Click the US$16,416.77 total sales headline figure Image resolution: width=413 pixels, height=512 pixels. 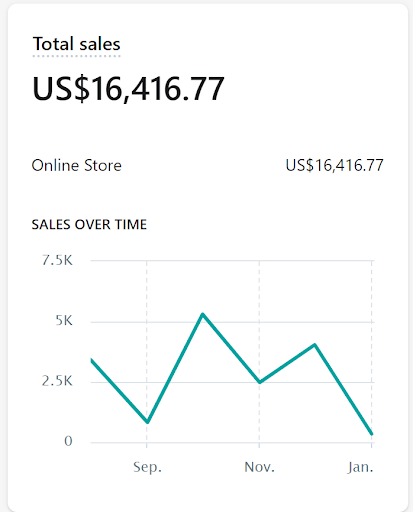(128, 89)
